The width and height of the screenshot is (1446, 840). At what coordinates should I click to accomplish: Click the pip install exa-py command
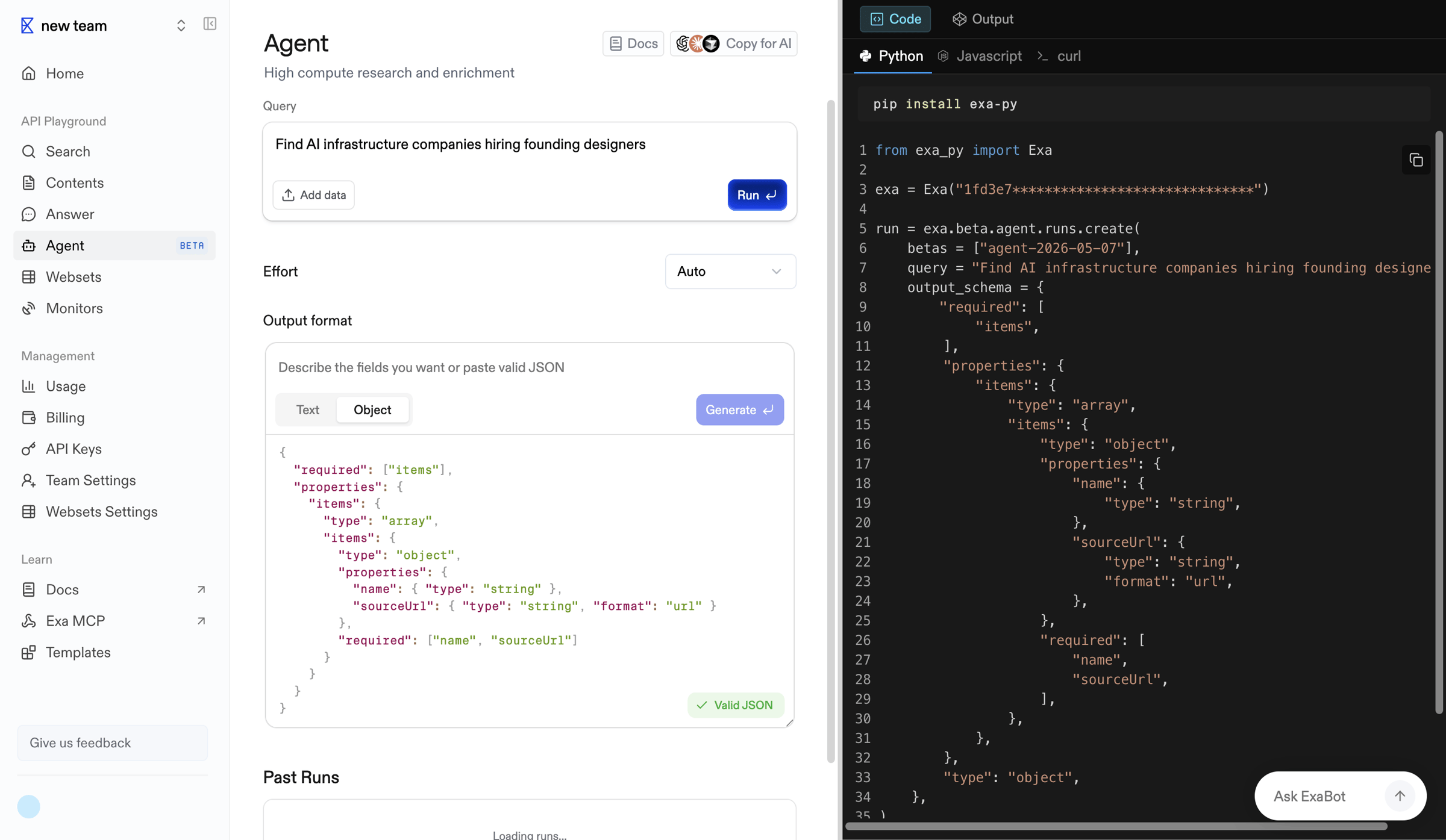[945, 104]
